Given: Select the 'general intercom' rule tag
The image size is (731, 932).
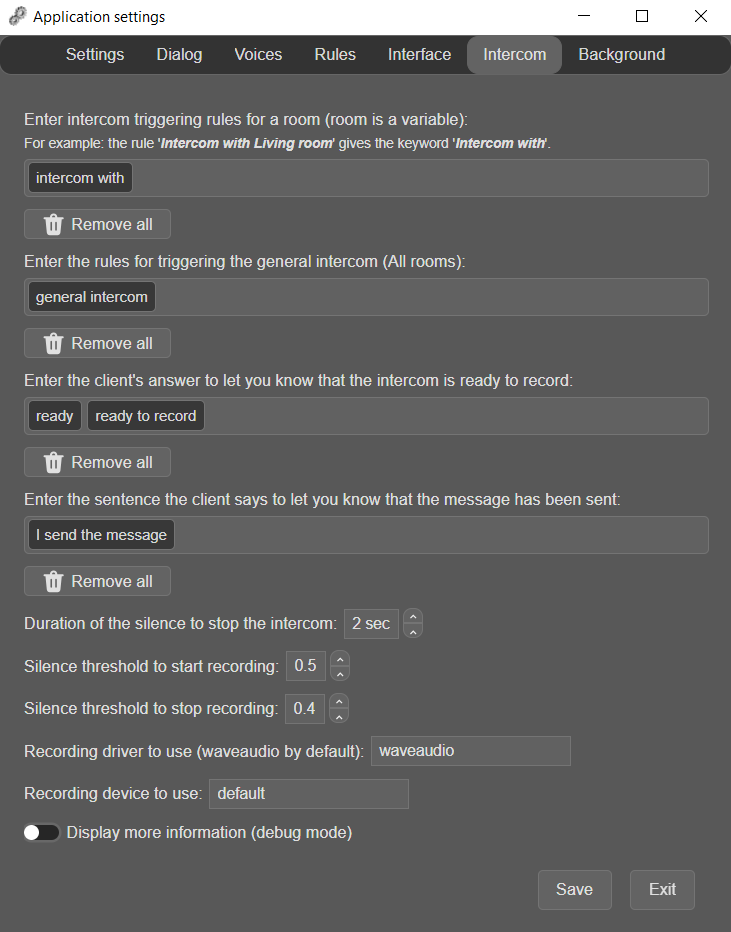Looking at the screenshot, I should [92, 297].
